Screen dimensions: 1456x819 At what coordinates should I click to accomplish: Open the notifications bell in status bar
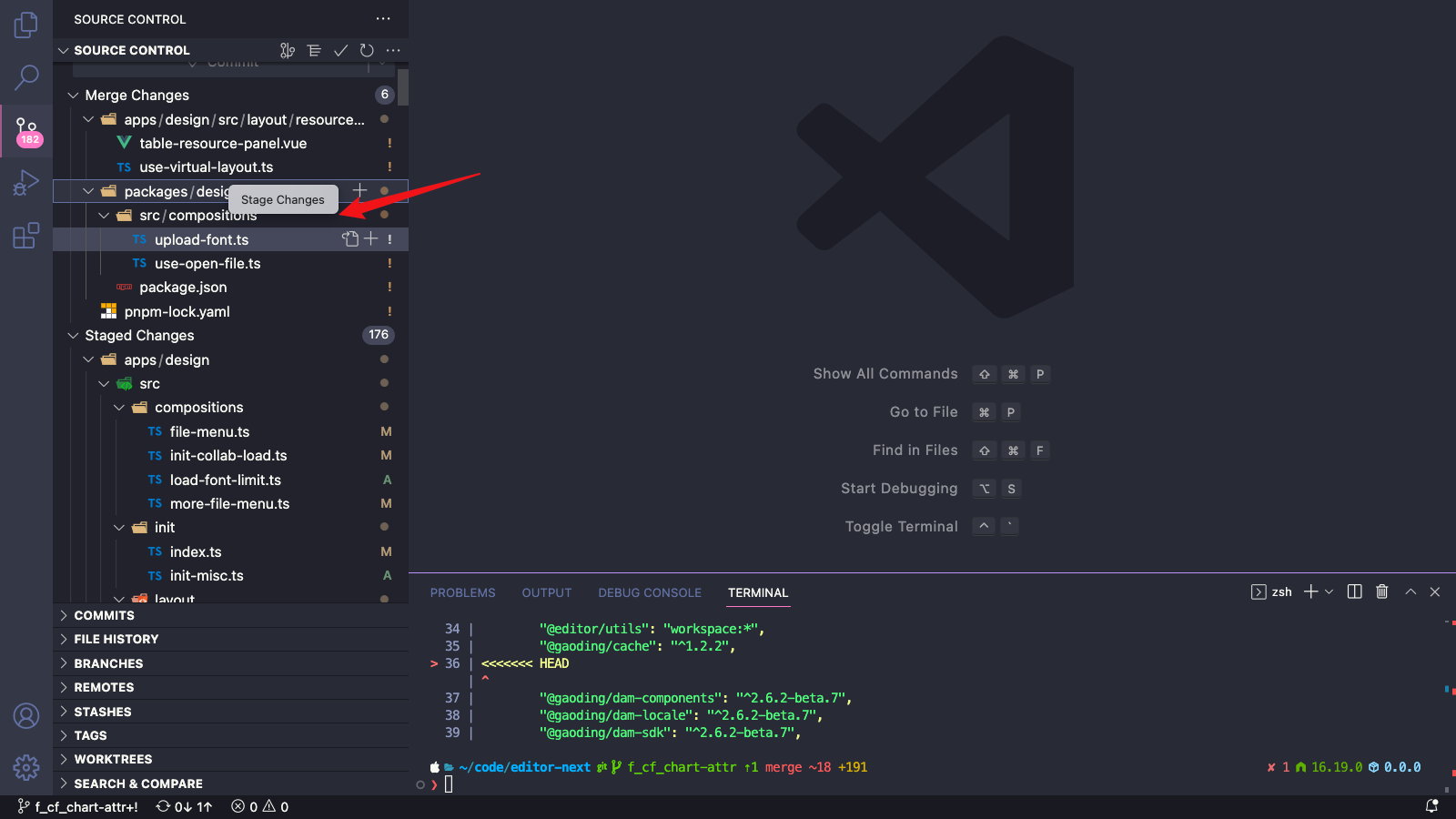click(x=1431, y=806)
